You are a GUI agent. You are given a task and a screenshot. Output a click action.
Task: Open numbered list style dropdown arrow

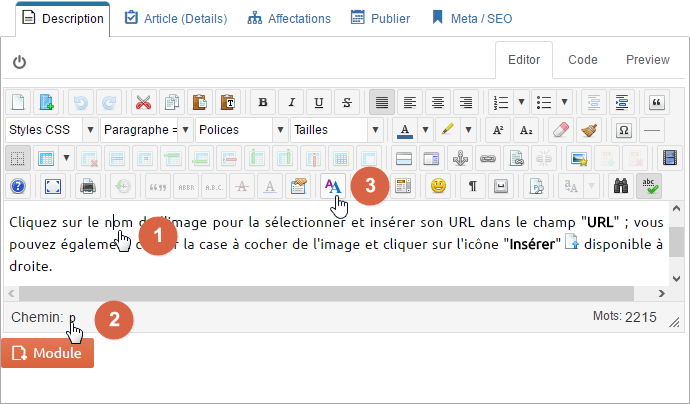[x=521, y=102]
